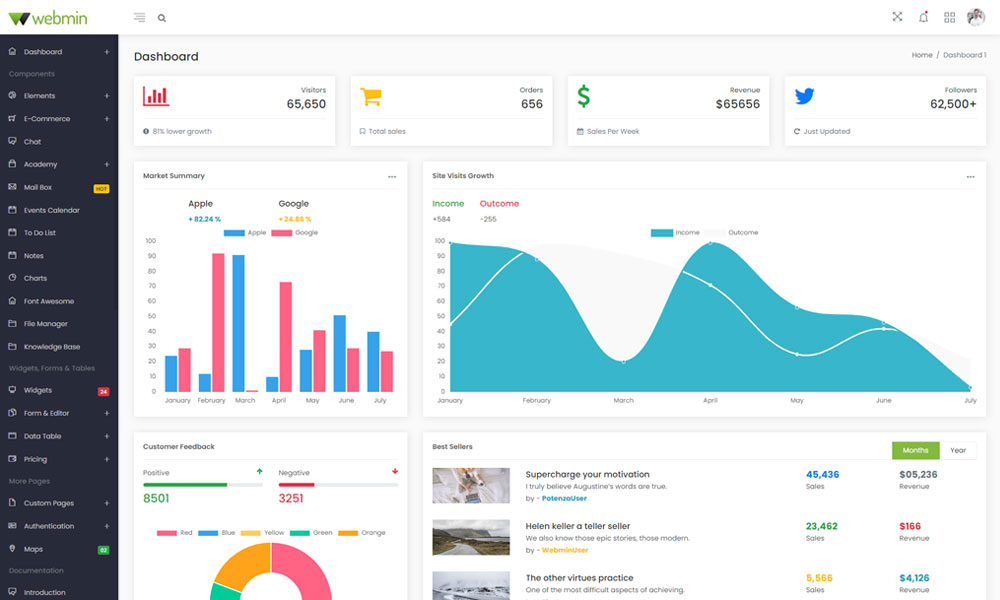
Task: Click the shopping cart icon in Orders card
Action: (371, 97)
